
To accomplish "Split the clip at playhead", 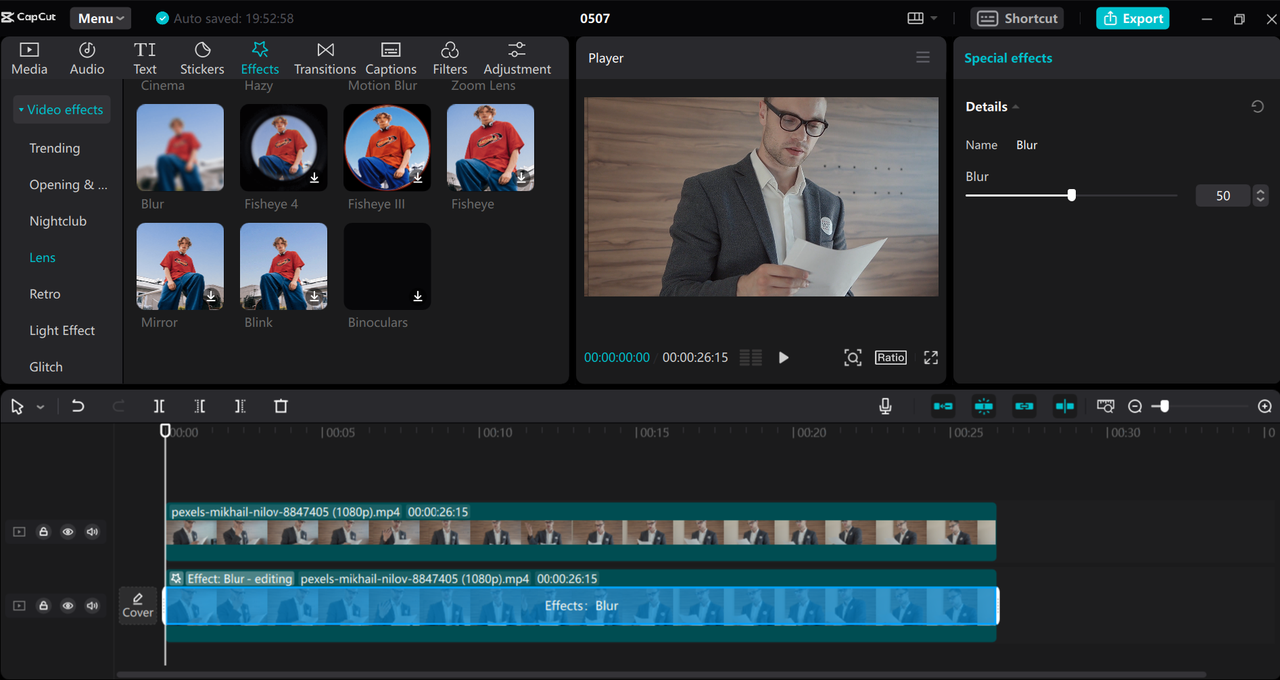I will (159, 406).
